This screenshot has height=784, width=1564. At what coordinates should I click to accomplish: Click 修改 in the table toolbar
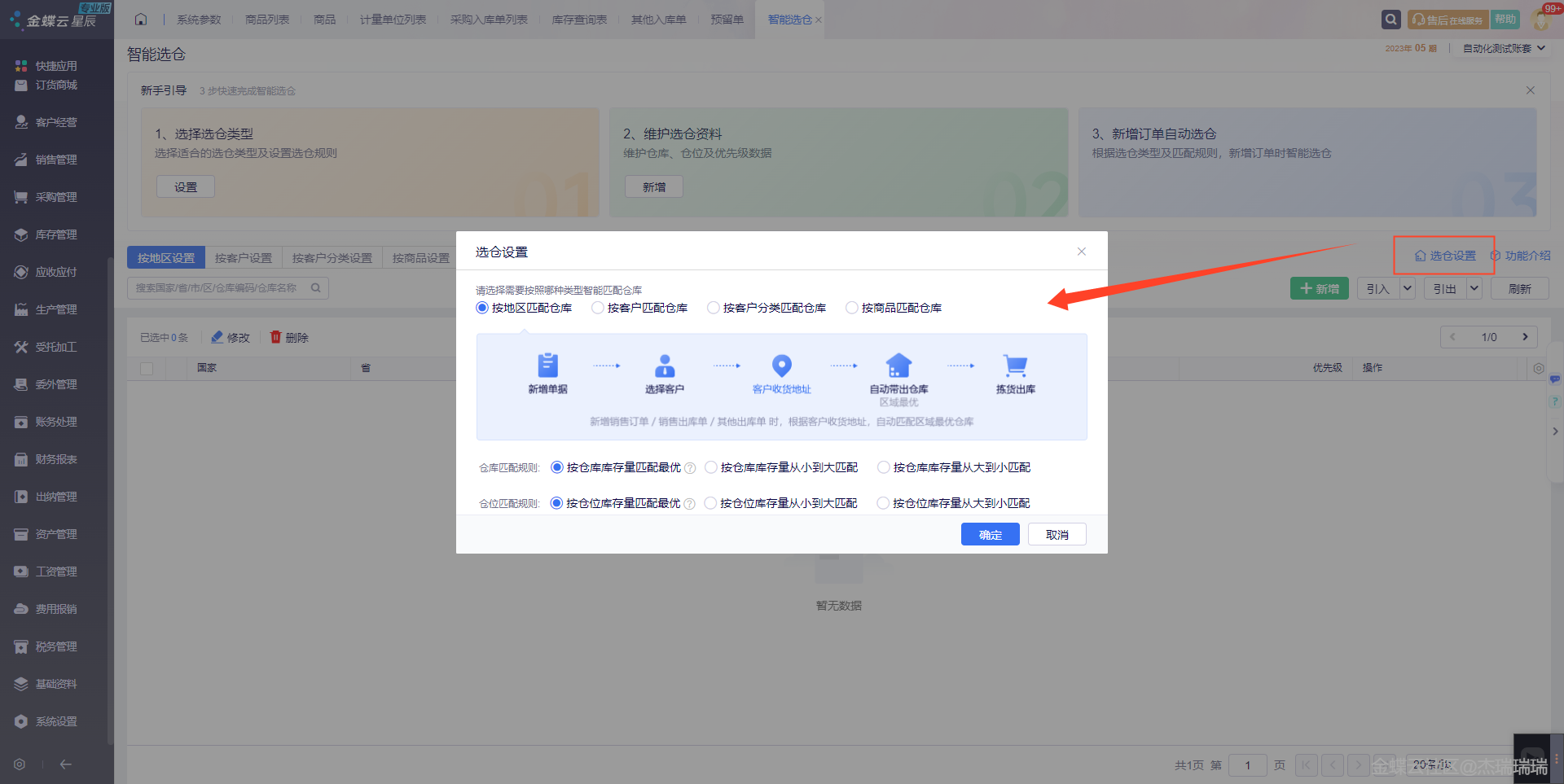(x=231, y=337)
